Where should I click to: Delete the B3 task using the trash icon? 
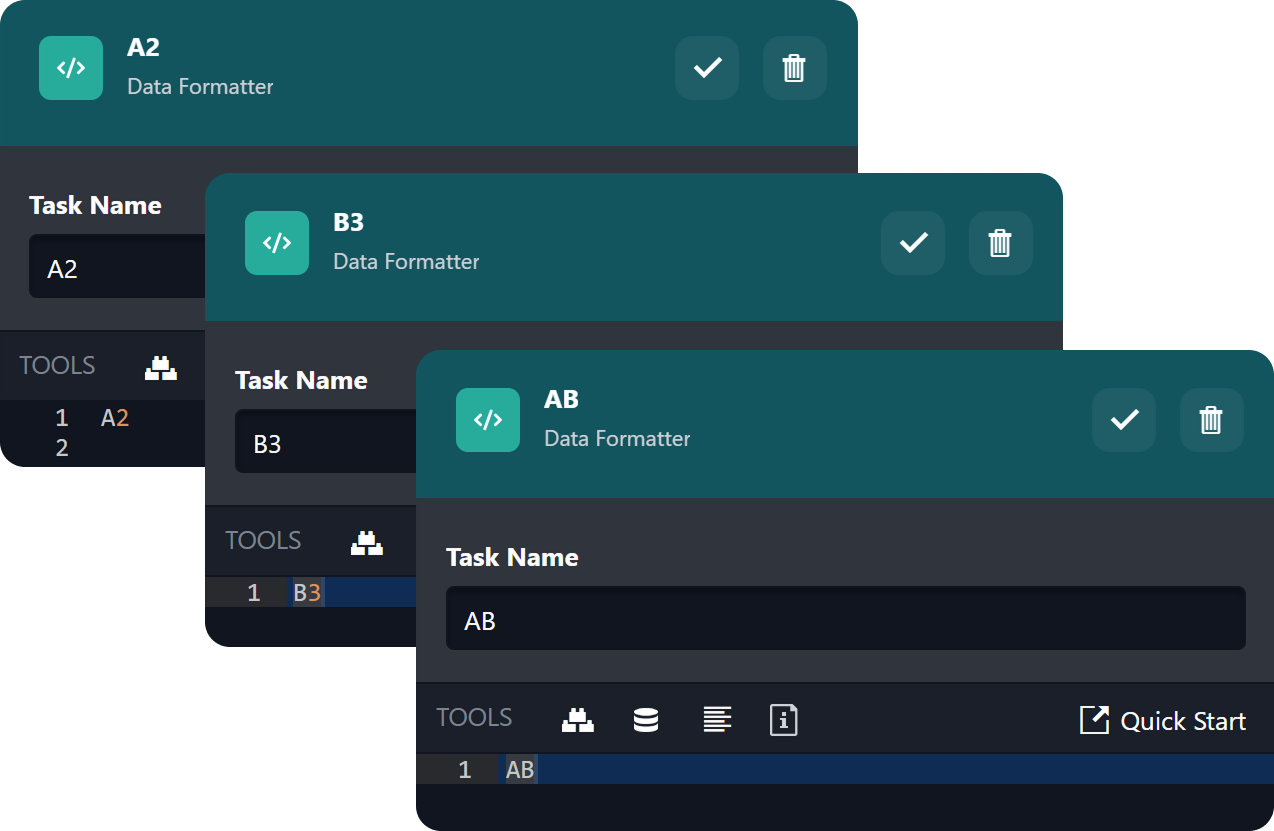(1000, 243)
